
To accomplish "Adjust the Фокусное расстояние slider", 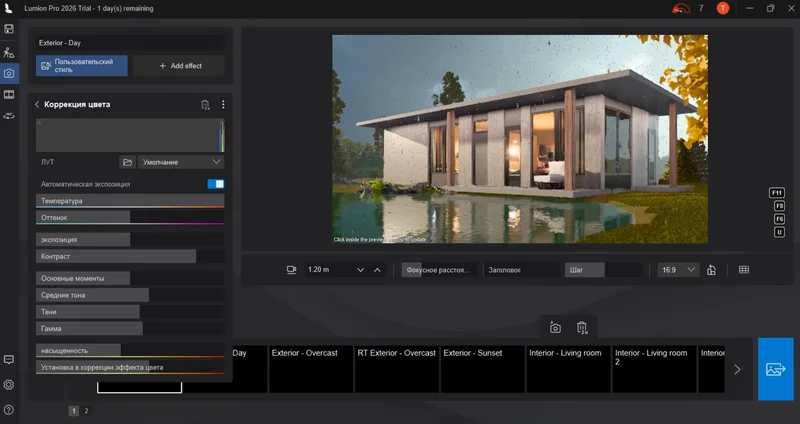I will tap(439, 270).
